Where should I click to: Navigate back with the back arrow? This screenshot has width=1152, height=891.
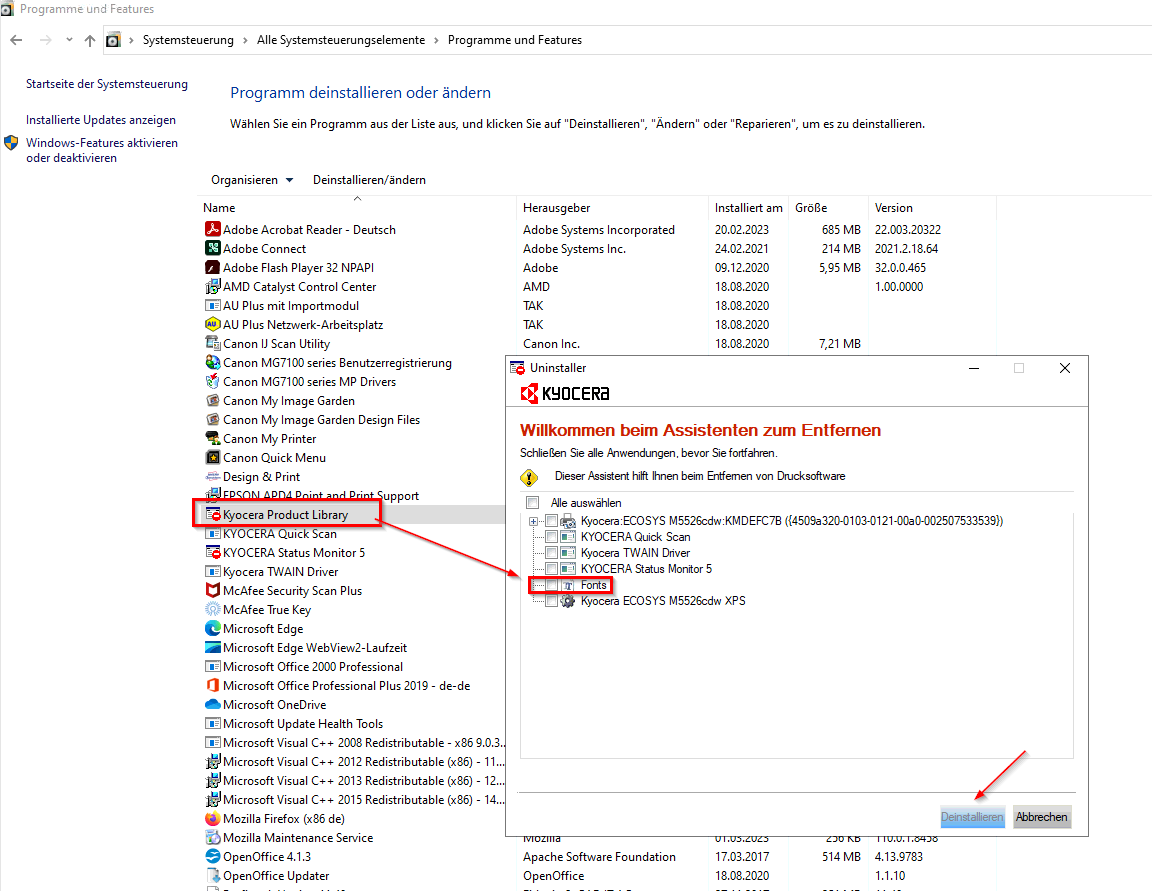17,40
